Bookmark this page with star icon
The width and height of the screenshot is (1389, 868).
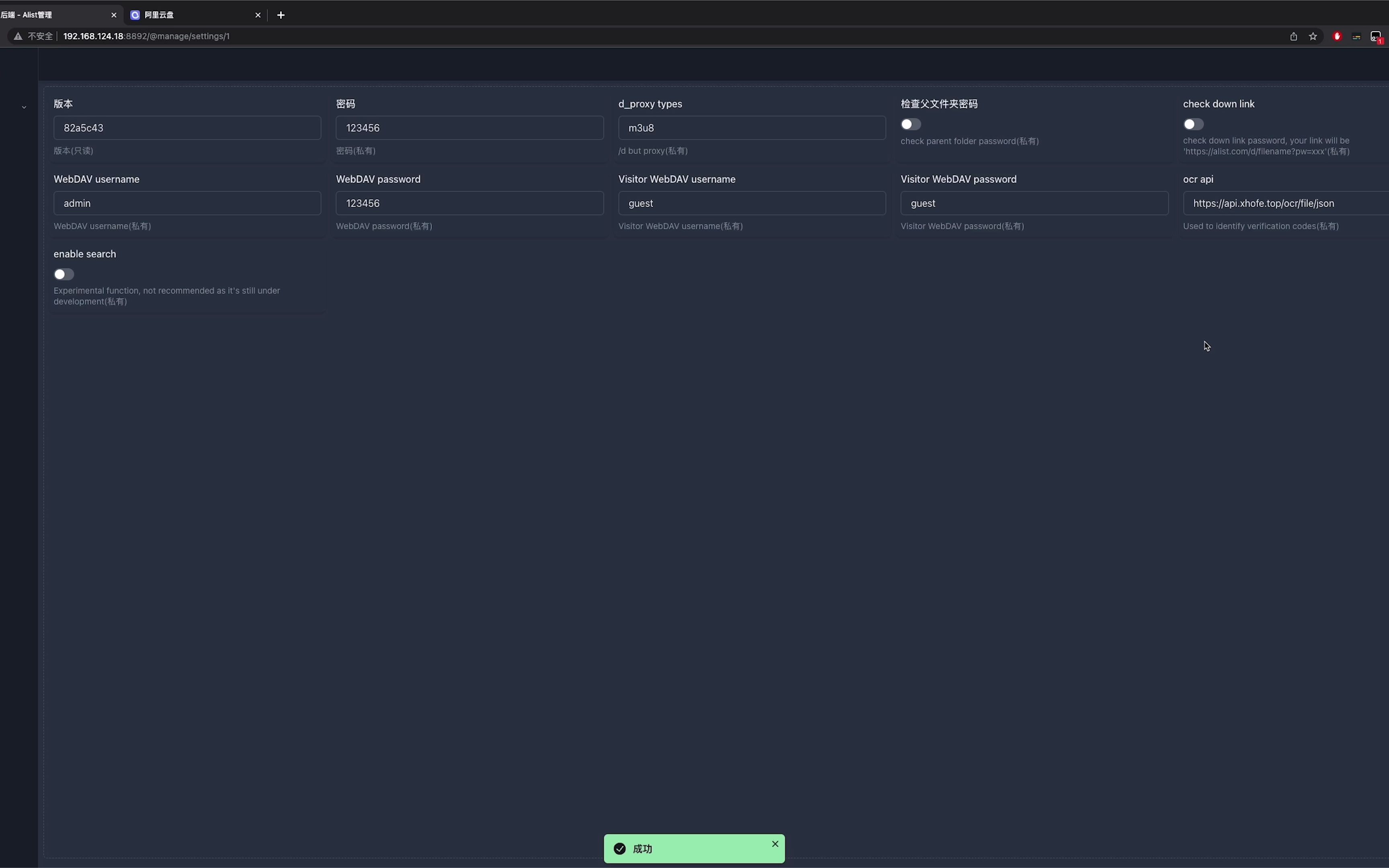[1313, 36]
